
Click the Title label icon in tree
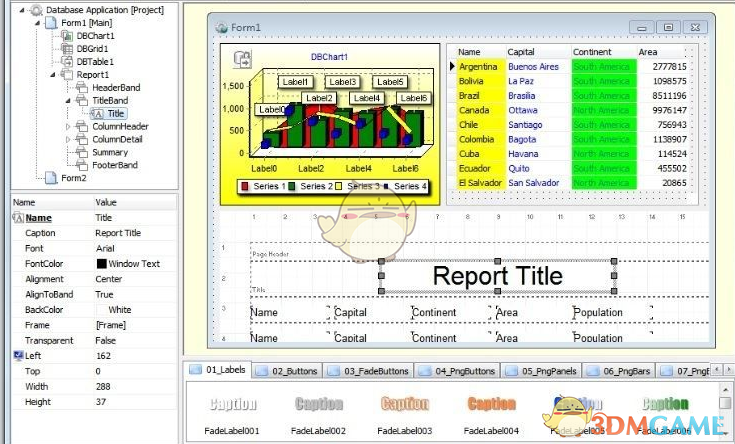tap(98, 113)
